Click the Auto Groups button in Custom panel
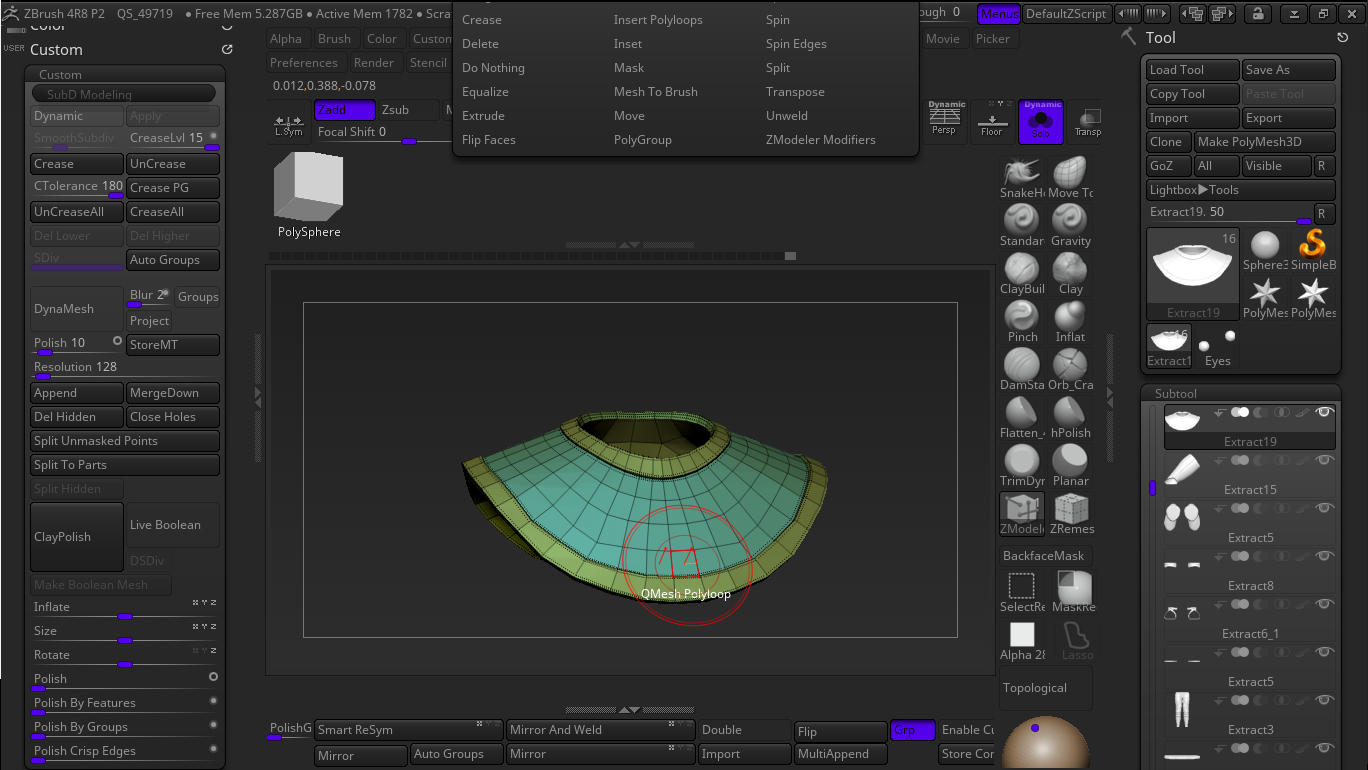This screenshot has width=1368, height=770. [174, 260]
